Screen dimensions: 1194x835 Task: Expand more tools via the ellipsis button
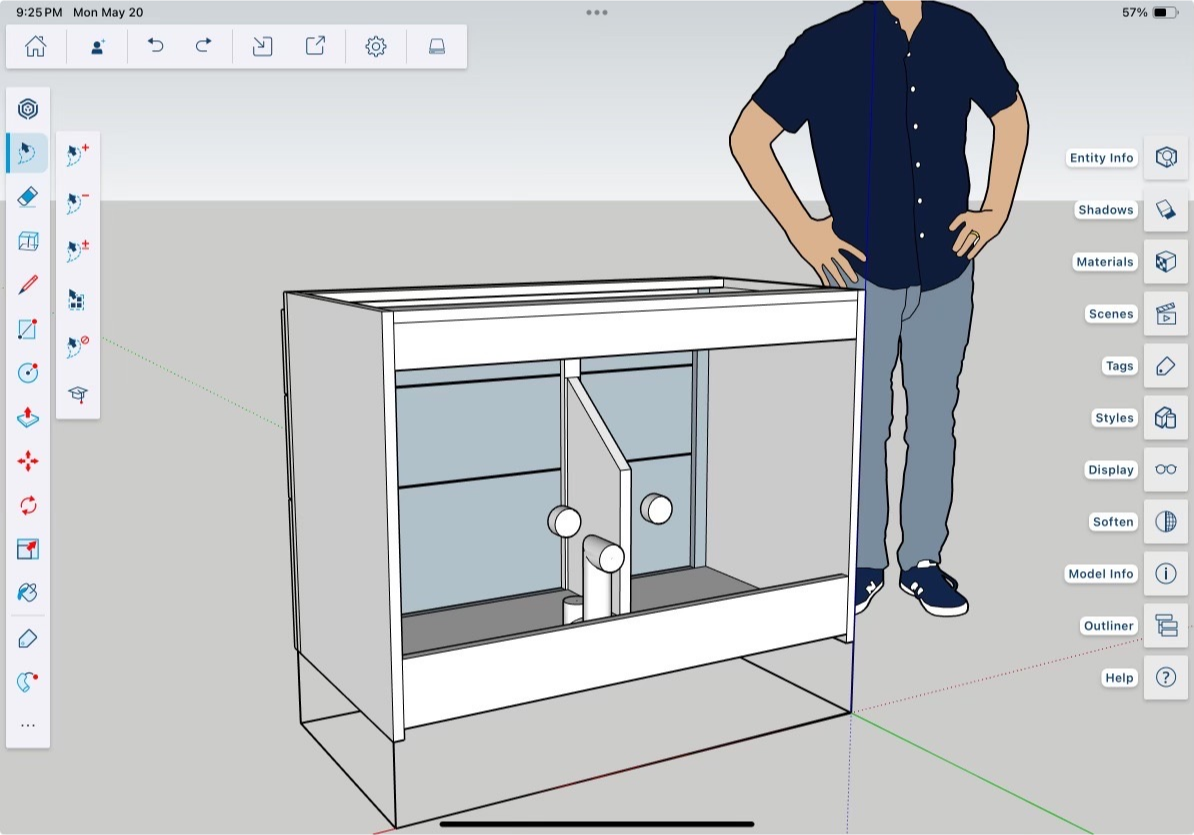pos(28,726)
